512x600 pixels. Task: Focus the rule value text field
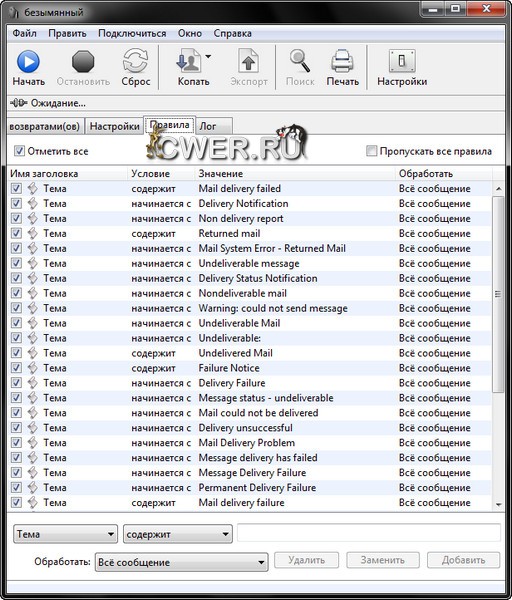(369, 533)
